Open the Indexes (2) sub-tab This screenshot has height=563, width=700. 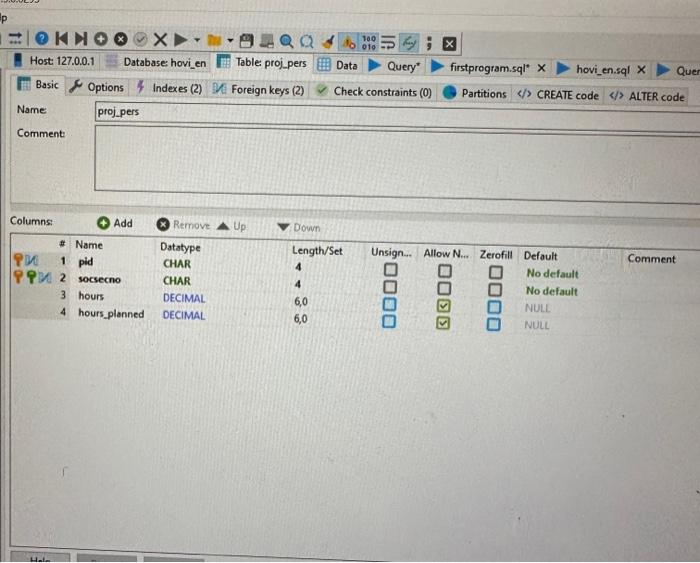(170, 88)
